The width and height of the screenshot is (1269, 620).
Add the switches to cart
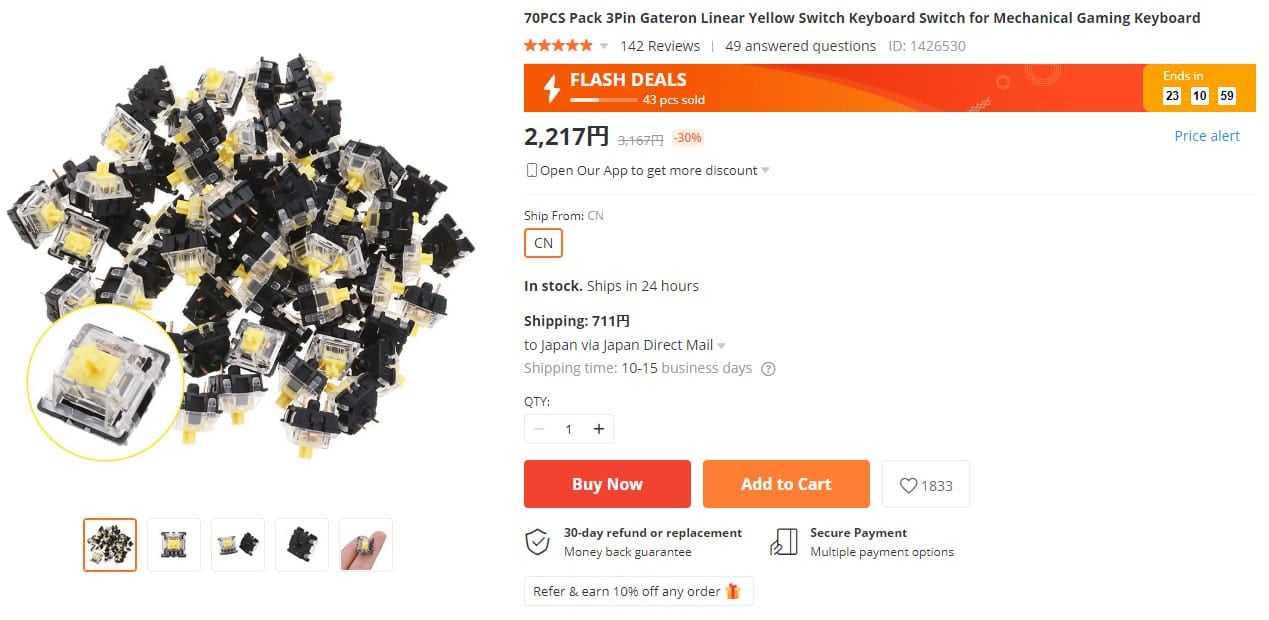(x=786, y=484)
